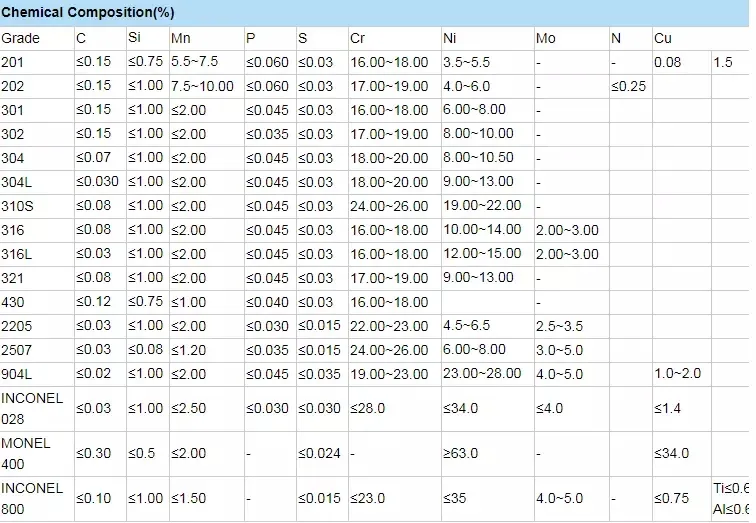Screen dimensions: 756x523
Task: Select the 310S grade cell
Action: pyautogui.click(x=17, y=206)
